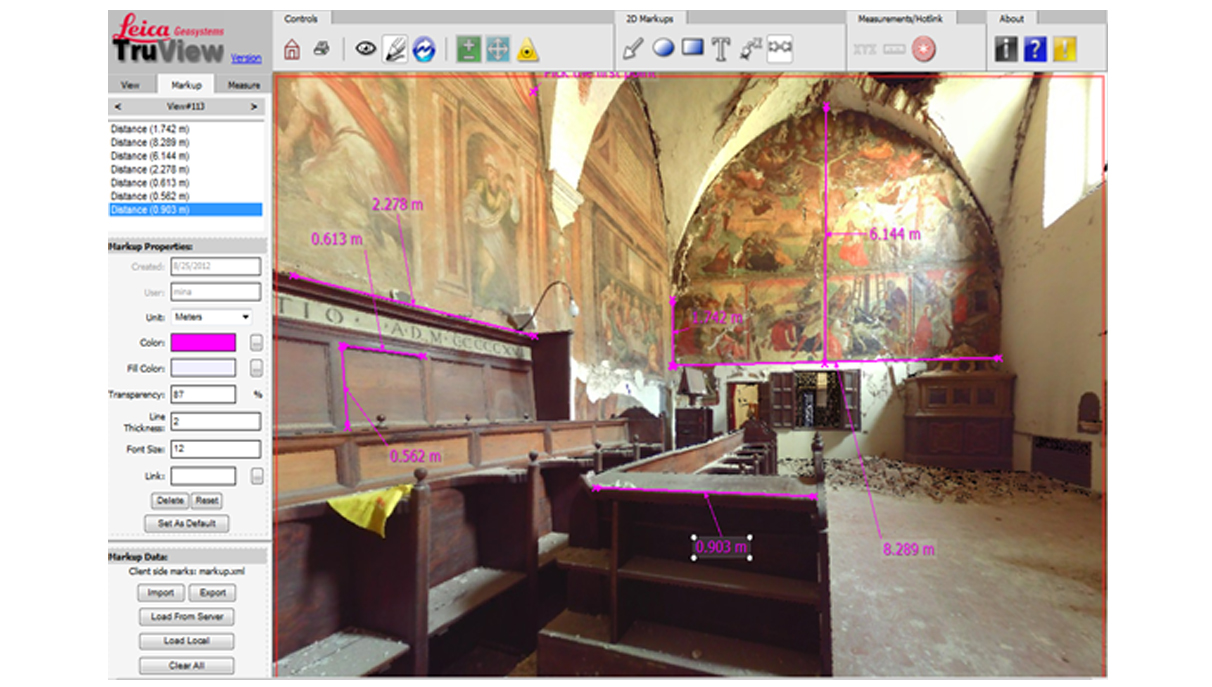Screen dimensions: 1212x687
Task: Click the Load From Server button
Action: (x=187, y=617)
